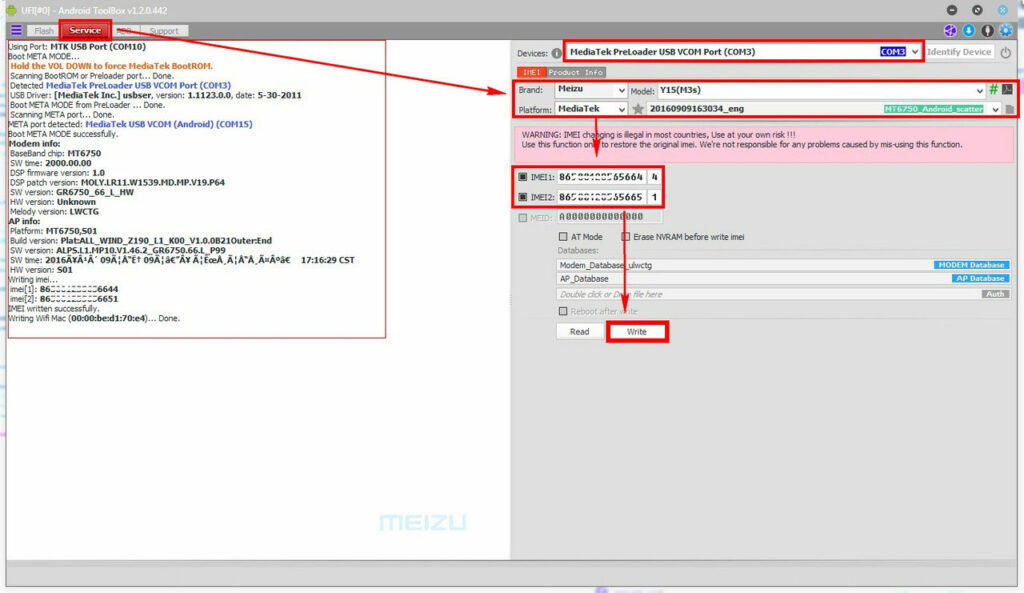Click the microphone icon near the top right
This screenshot has width=1024, height=593.
pos(987,31)
